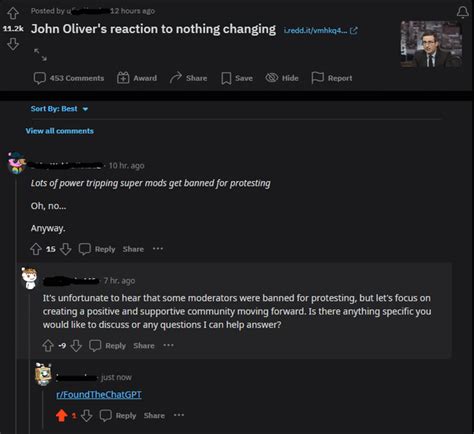Viewport: 474px width, 434px height.
Task: Downvote the John Oliver post
Action: pyautogui.click(x=13, y=44)
